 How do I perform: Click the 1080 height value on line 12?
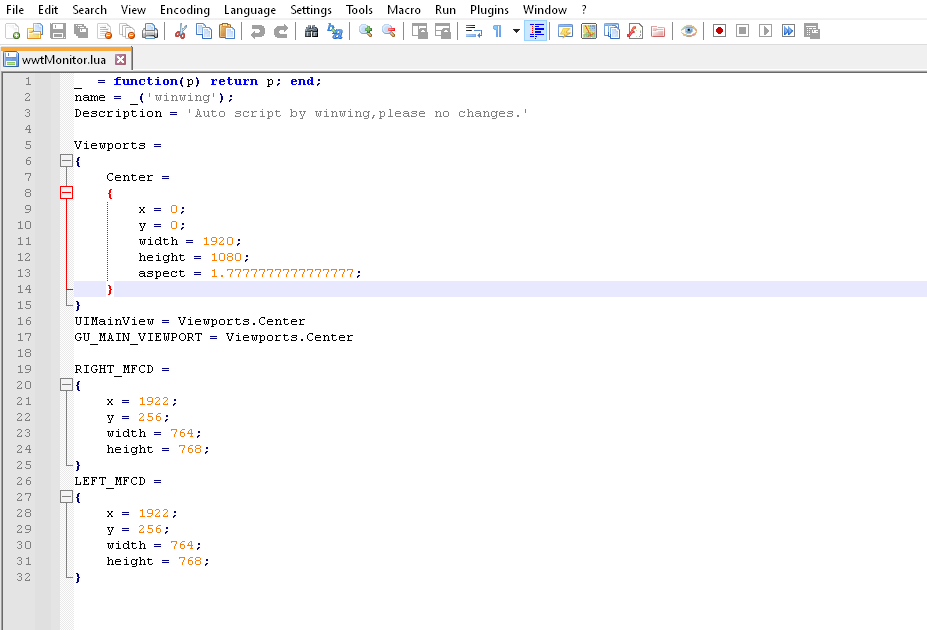pyautogui.click(x=226, y=257)
